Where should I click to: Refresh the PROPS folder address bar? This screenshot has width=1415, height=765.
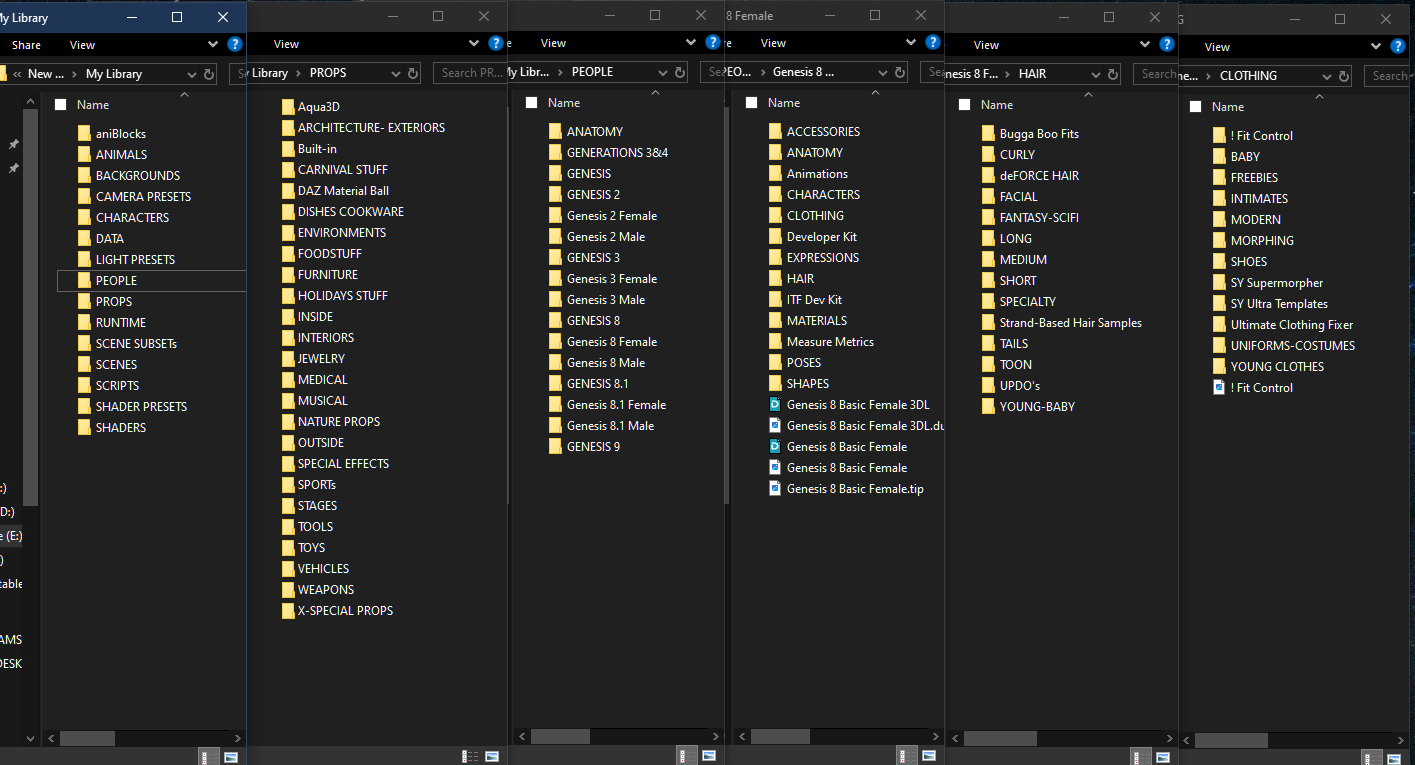[x=412, y=73]
